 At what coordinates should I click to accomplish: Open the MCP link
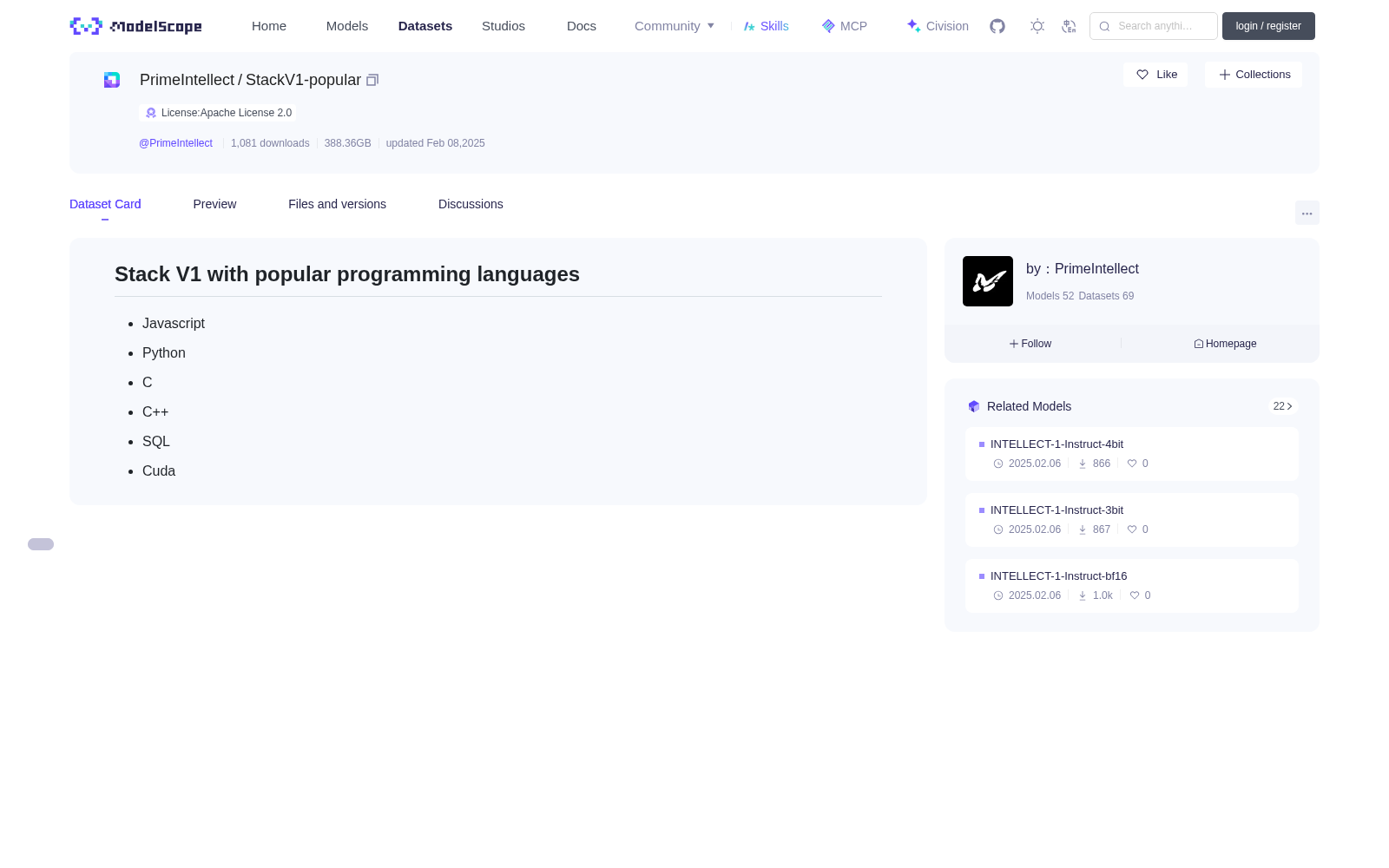click(x=845, y=26)
